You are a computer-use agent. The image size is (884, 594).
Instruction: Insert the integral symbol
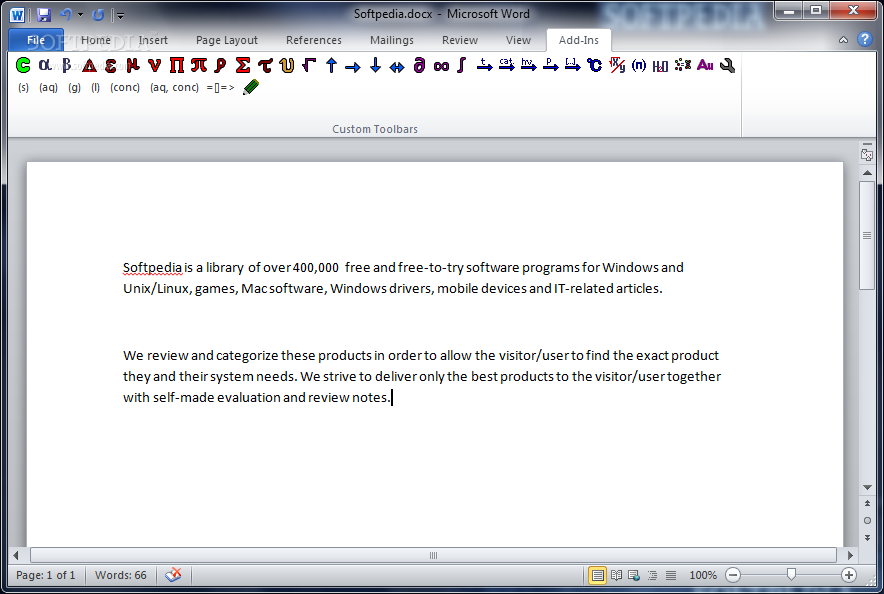462,65
